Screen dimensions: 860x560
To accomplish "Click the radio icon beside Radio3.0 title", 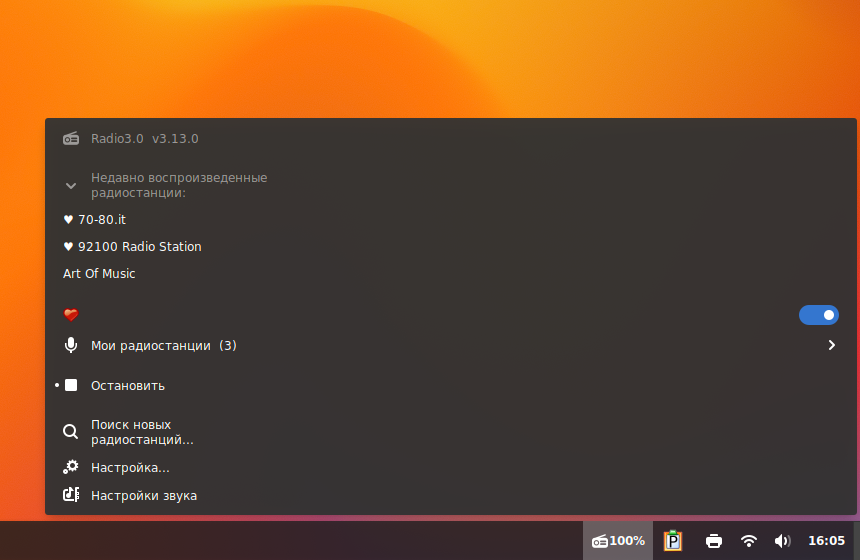I will [x=71, y=138].
